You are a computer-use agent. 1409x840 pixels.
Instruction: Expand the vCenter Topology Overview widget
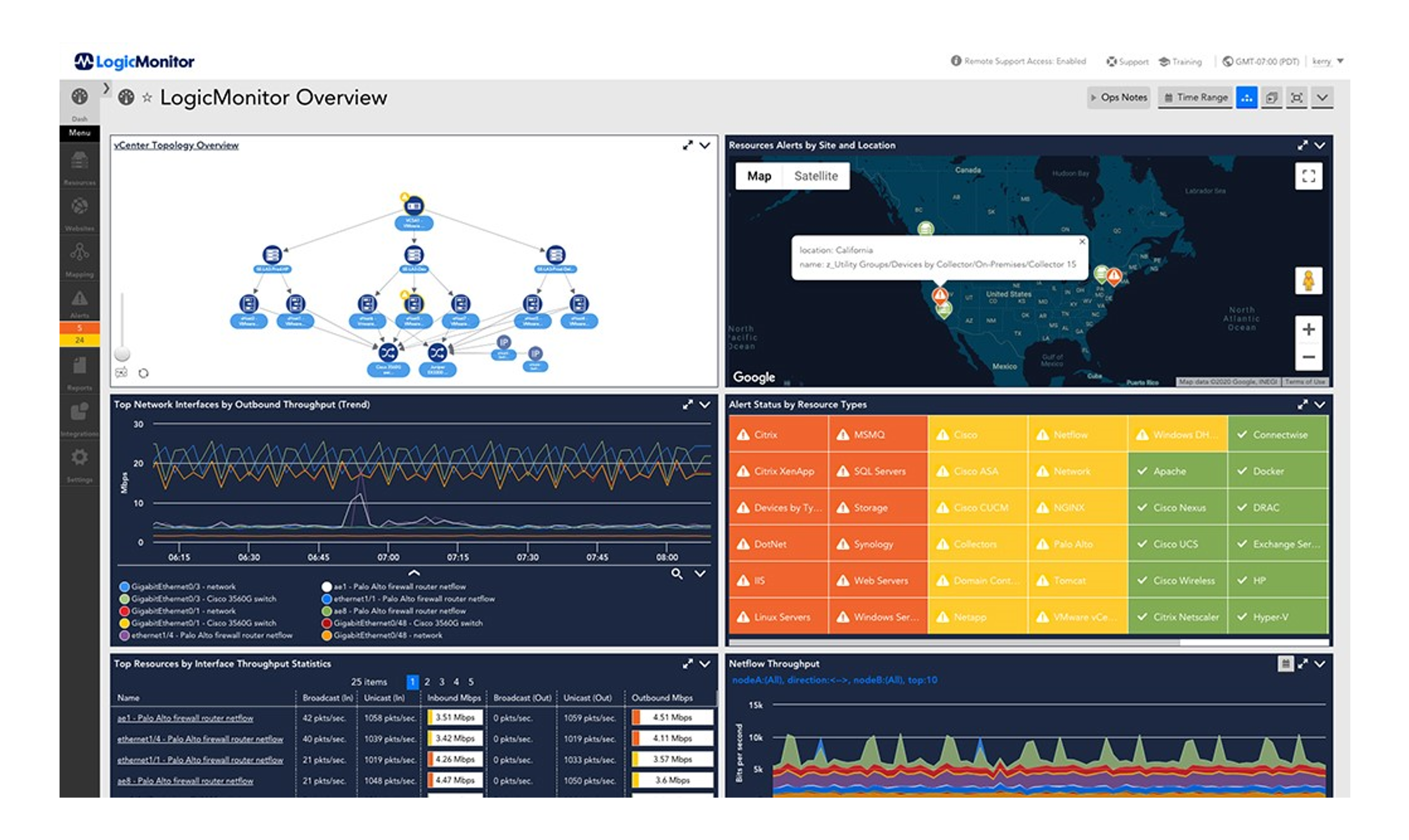tap(687, 146)
